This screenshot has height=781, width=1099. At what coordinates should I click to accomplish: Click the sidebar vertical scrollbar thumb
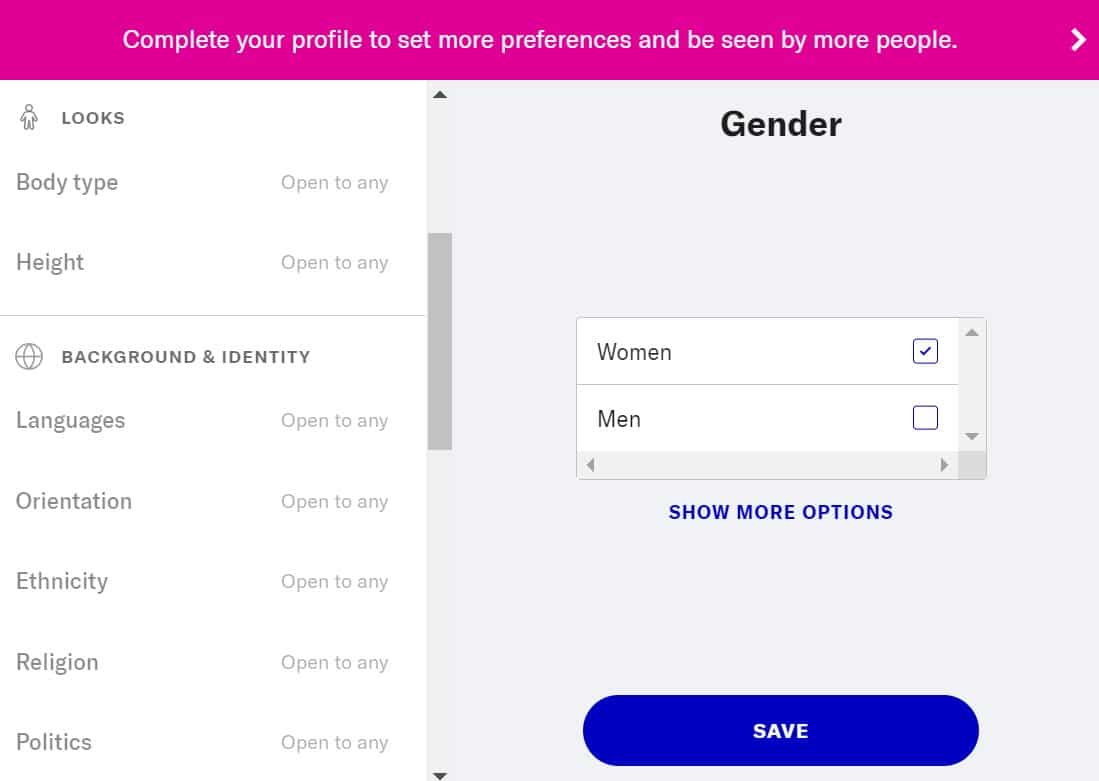click(439, 341)
